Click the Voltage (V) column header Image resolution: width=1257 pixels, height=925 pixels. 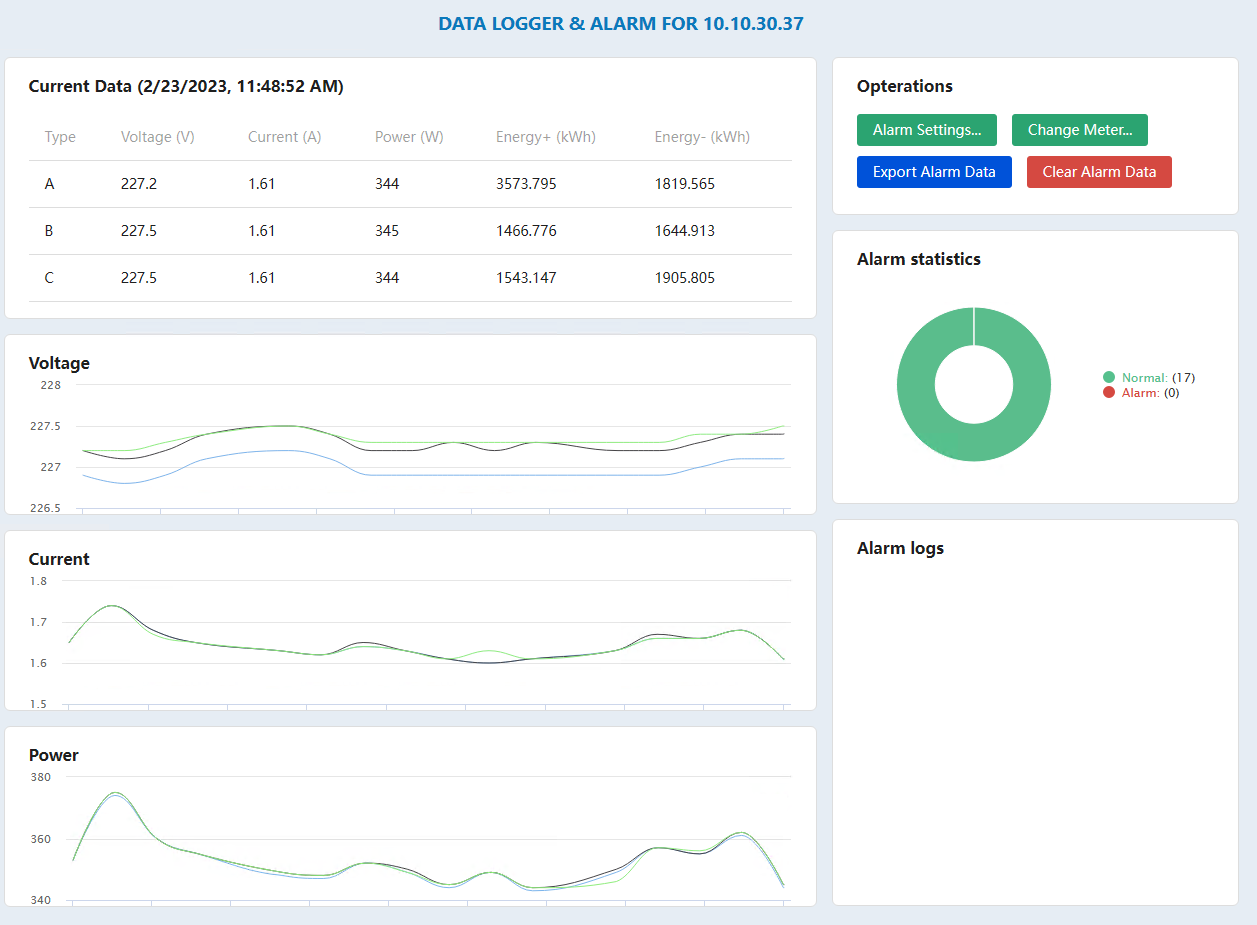(157, 136)
